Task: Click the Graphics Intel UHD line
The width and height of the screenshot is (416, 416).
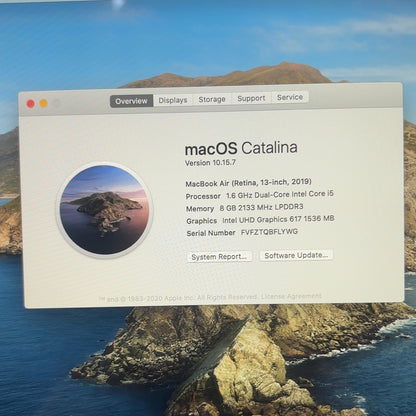Action: [x=260, y=220]
